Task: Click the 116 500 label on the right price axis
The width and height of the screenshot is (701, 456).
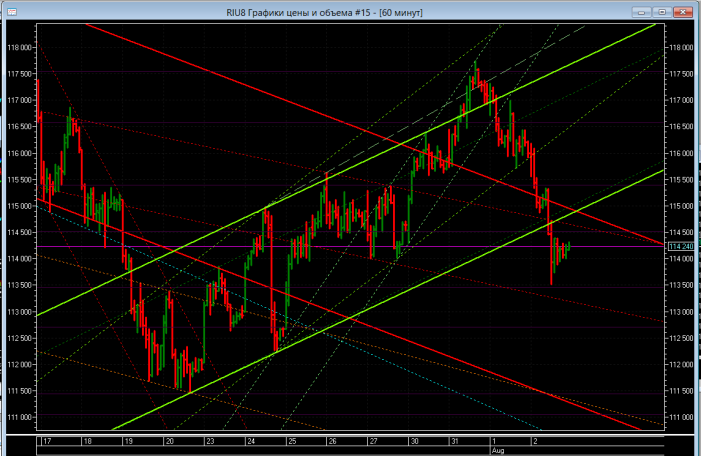Action: pyautogui.click(x=681, y=127)
